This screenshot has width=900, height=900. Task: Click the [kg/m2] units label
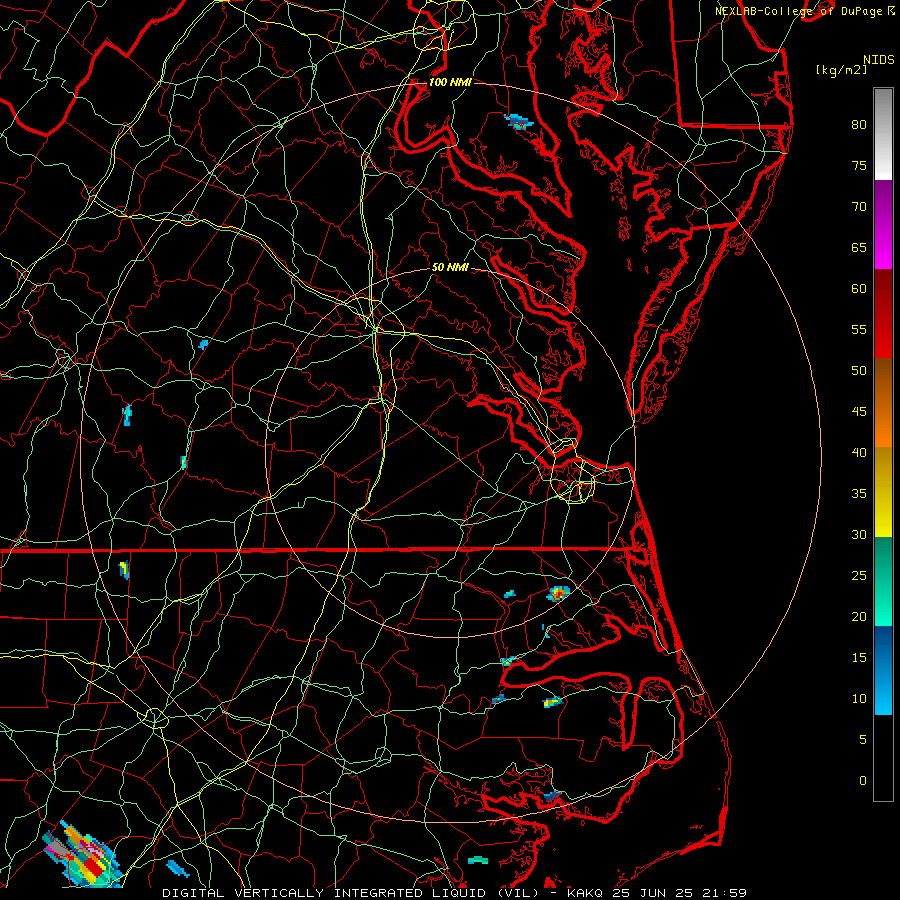pyautogui.click(x=841, y=70)
